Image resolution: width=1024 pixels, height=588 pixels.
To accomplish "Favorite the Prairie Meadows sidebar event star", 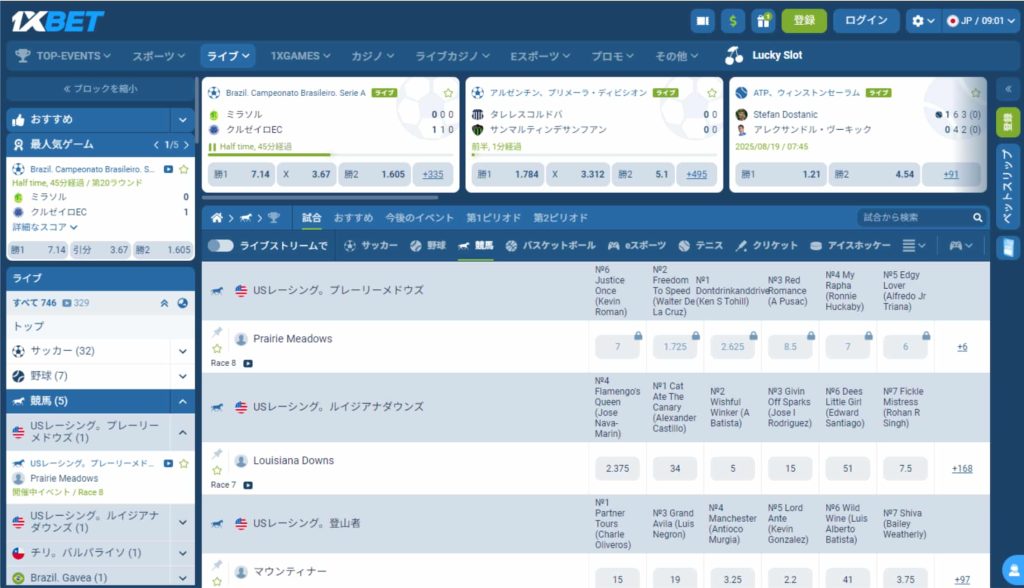I will click(184, 464).
